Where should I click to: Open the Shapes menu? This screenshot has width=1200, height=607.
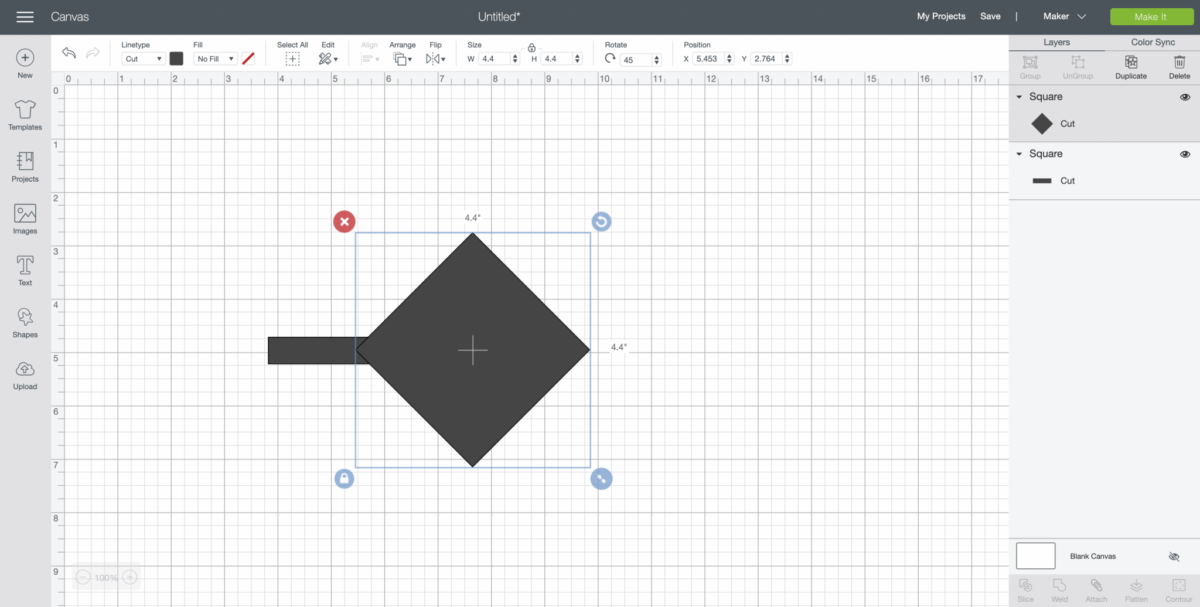(x=25, y=323)
